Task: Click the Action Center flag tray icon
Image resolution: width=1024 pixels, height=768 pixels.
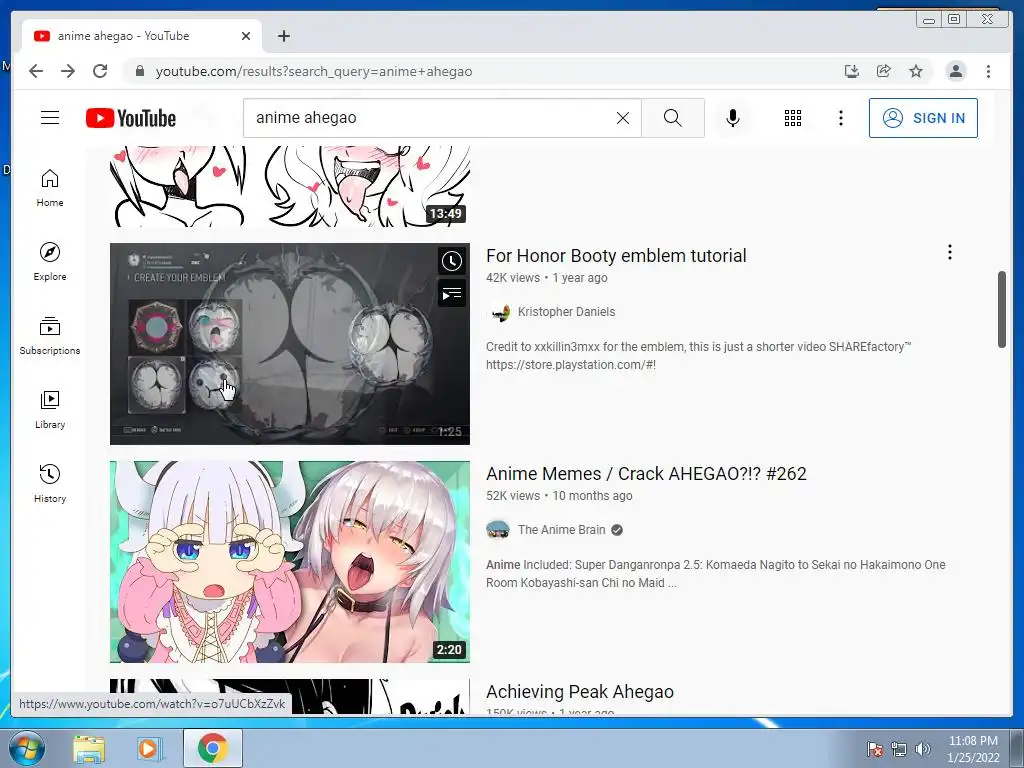Action: [875, 749]
